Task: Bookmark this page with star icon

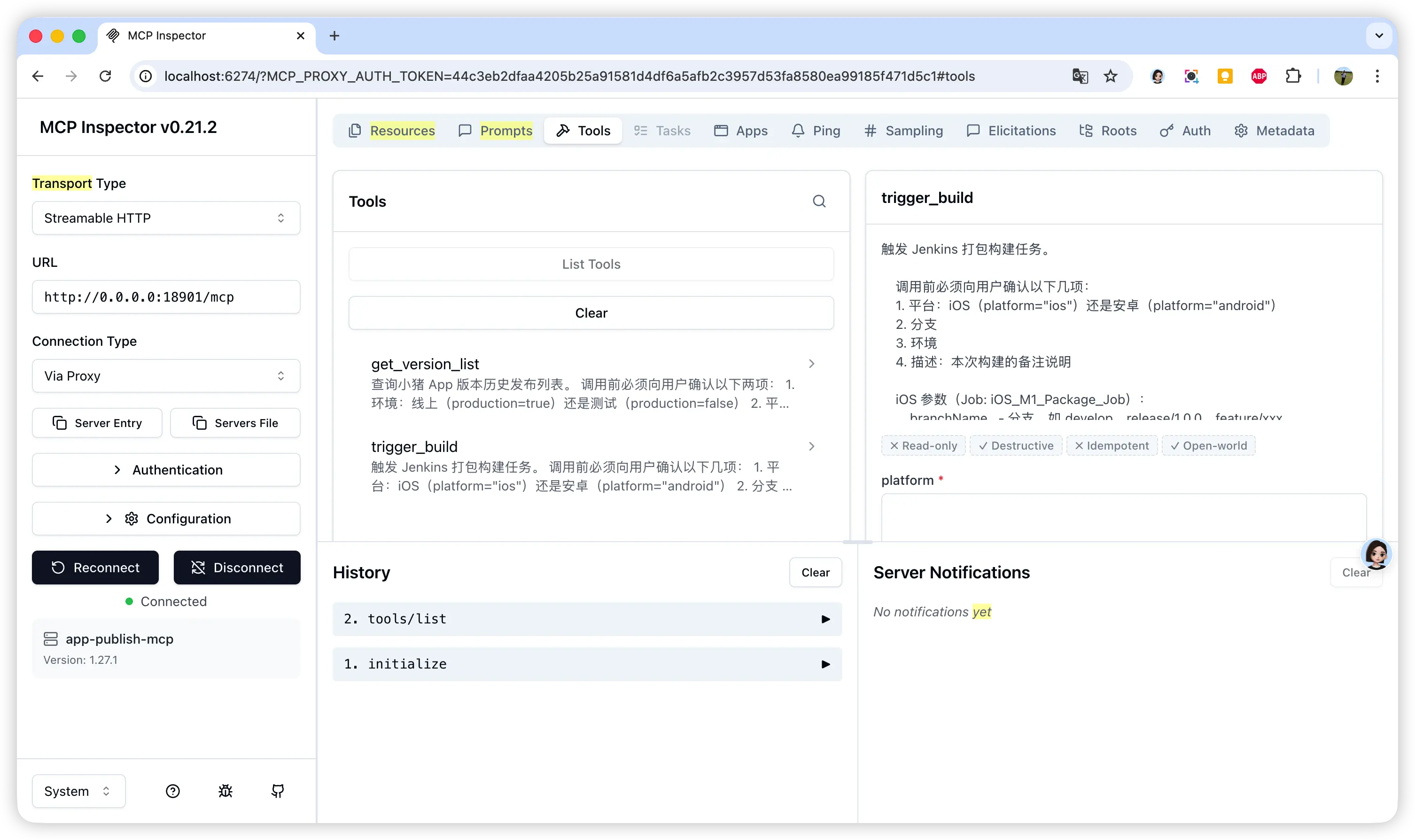Action: point(1111,76)
